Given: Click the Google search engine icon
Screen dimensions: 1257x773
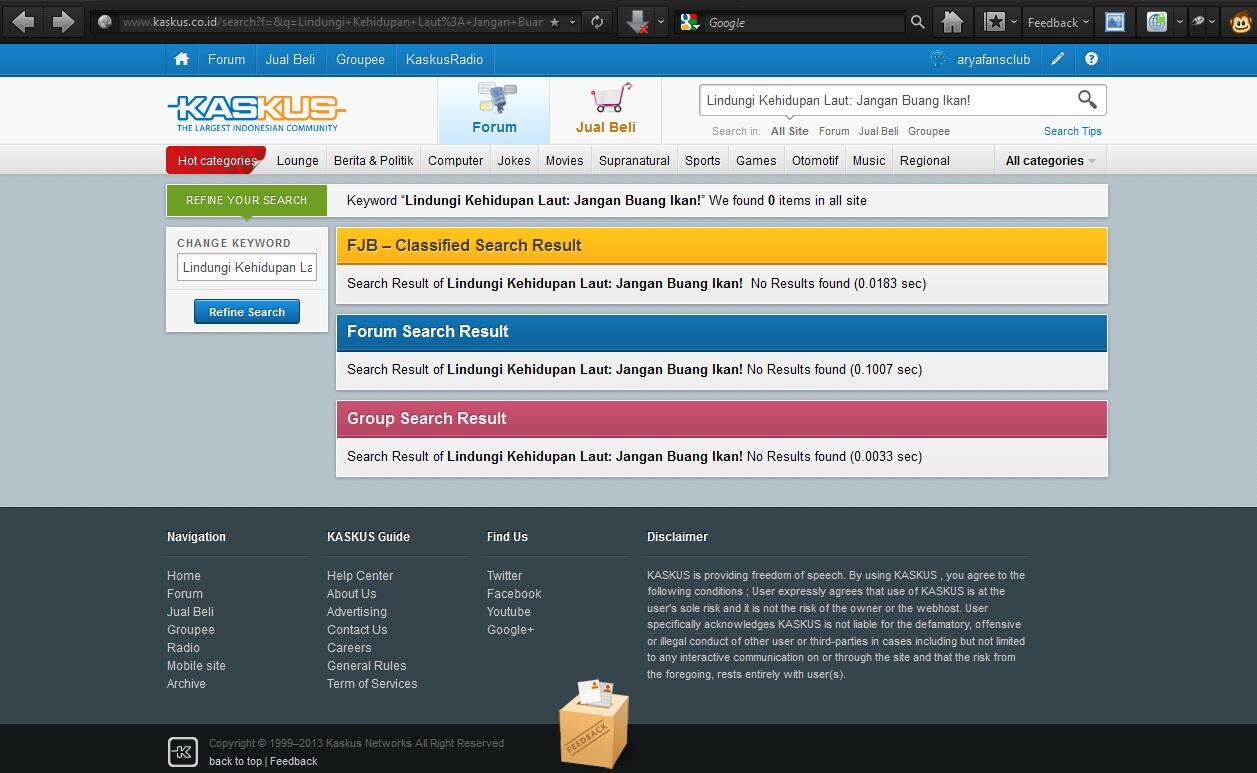Looking at the screenshot, I should [x=689, y=22].
